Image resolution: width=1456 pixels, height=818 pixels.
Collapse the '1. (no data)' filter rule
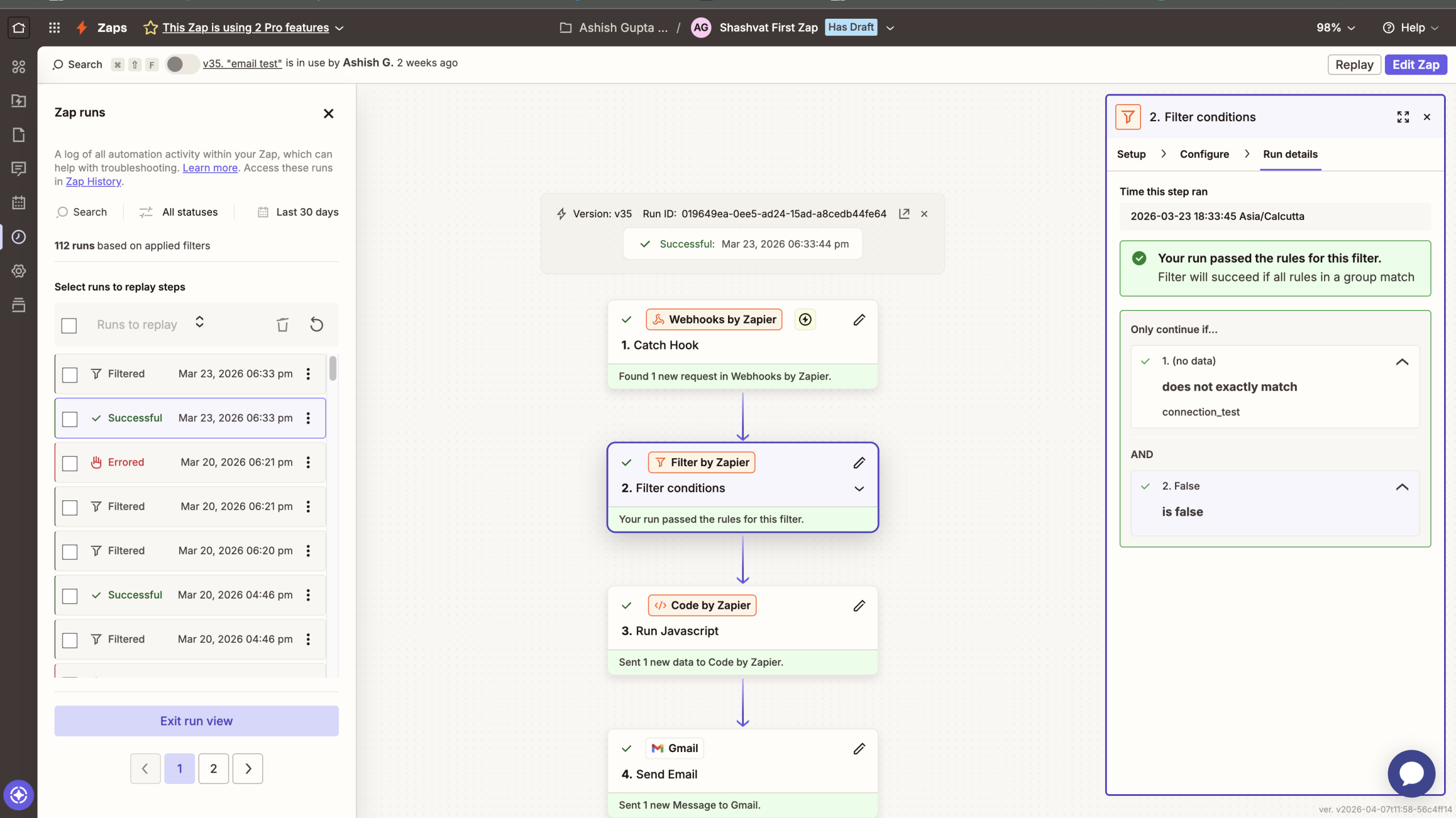(x=1402, y=362)
